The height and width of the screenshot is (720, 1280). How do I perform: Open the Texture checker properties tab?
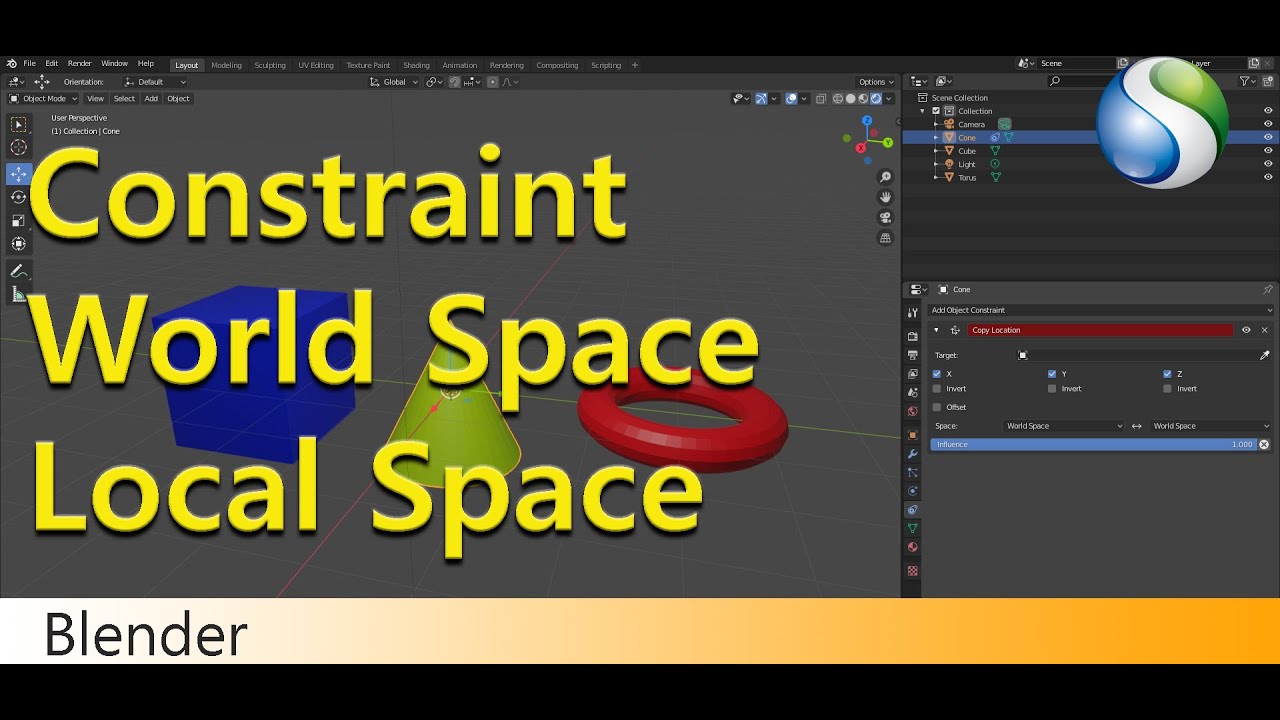(x=912, y=571)
